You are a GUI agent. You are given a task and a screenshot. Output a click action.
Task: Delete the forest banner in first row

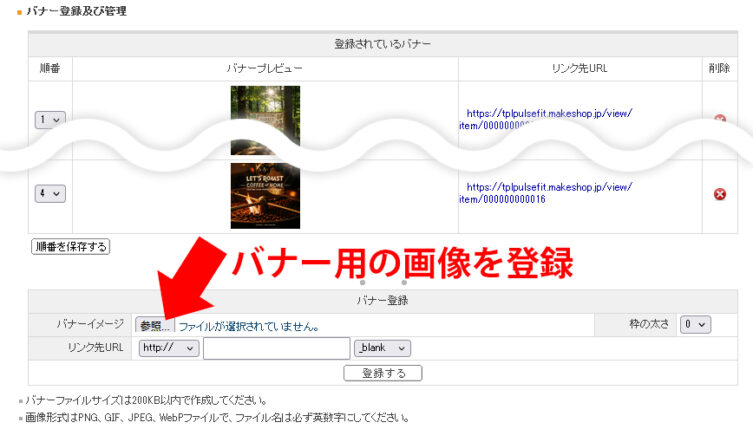pos(719,120)
